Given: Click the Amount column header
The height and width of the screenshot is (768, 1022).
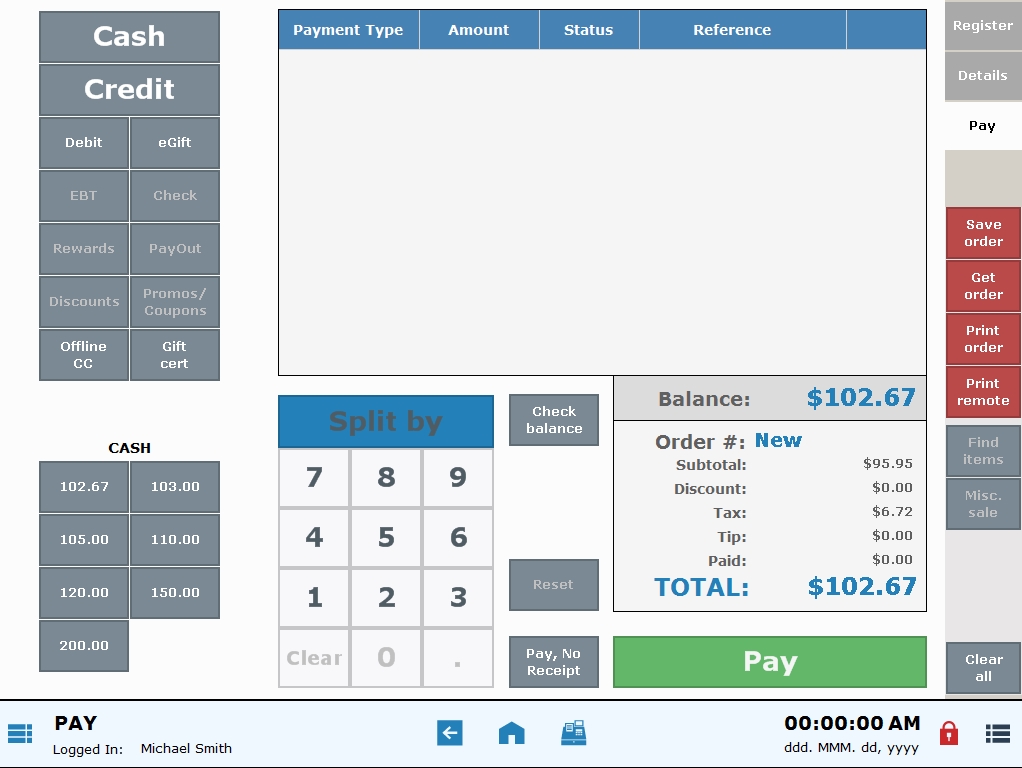Looking at the screenshot, I should [478, 30].
